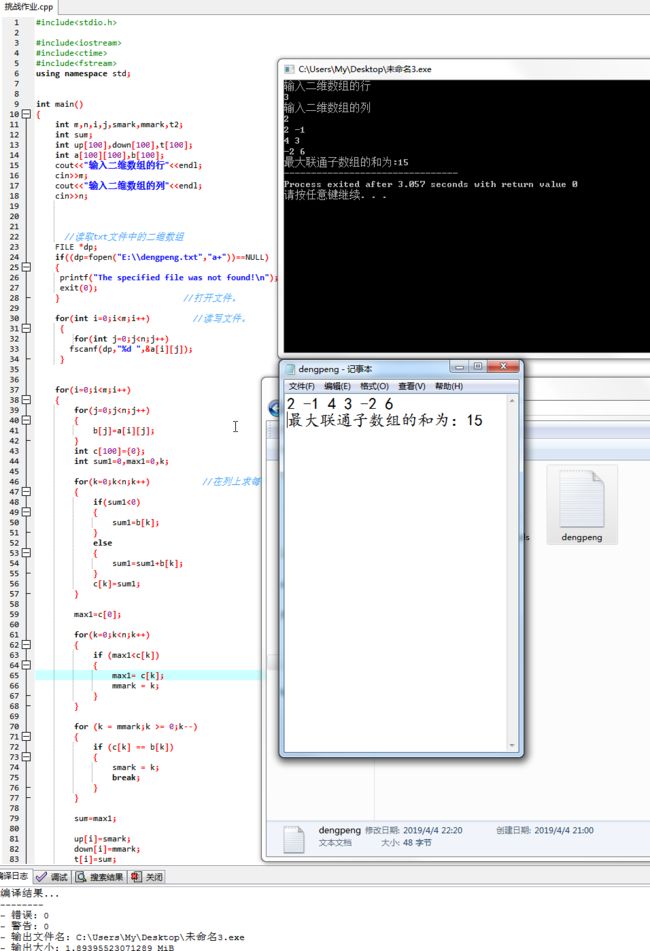Collapse the fold marker at line 62
Viewport: 650px width, 951px height.
click(26, 645)
